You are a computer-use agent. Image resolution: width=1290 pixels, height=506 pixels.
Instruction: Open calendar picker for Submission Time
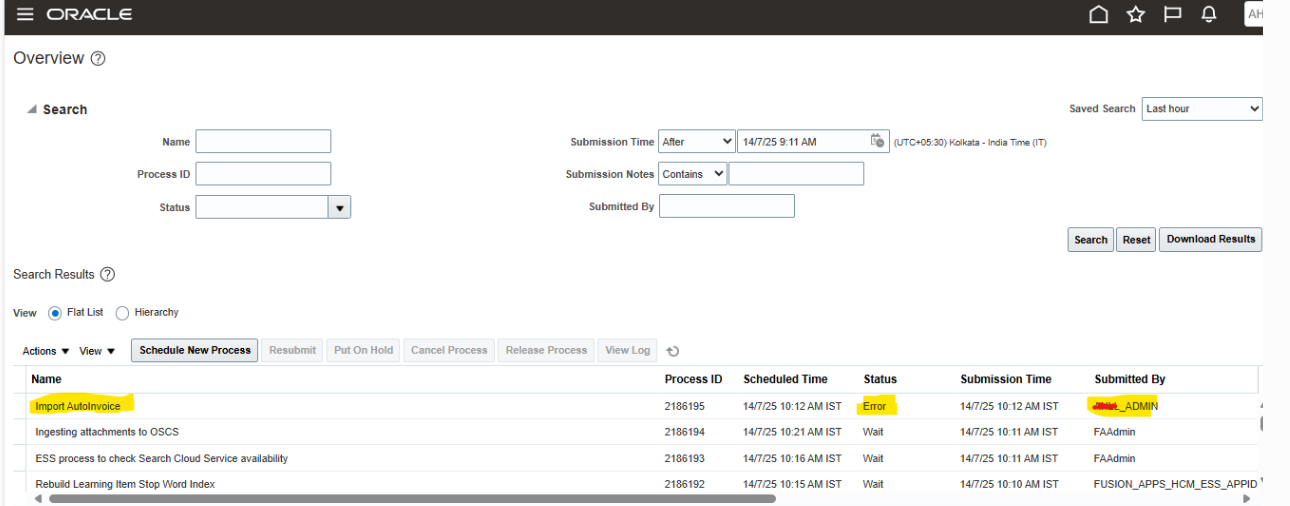coord(877,141)
